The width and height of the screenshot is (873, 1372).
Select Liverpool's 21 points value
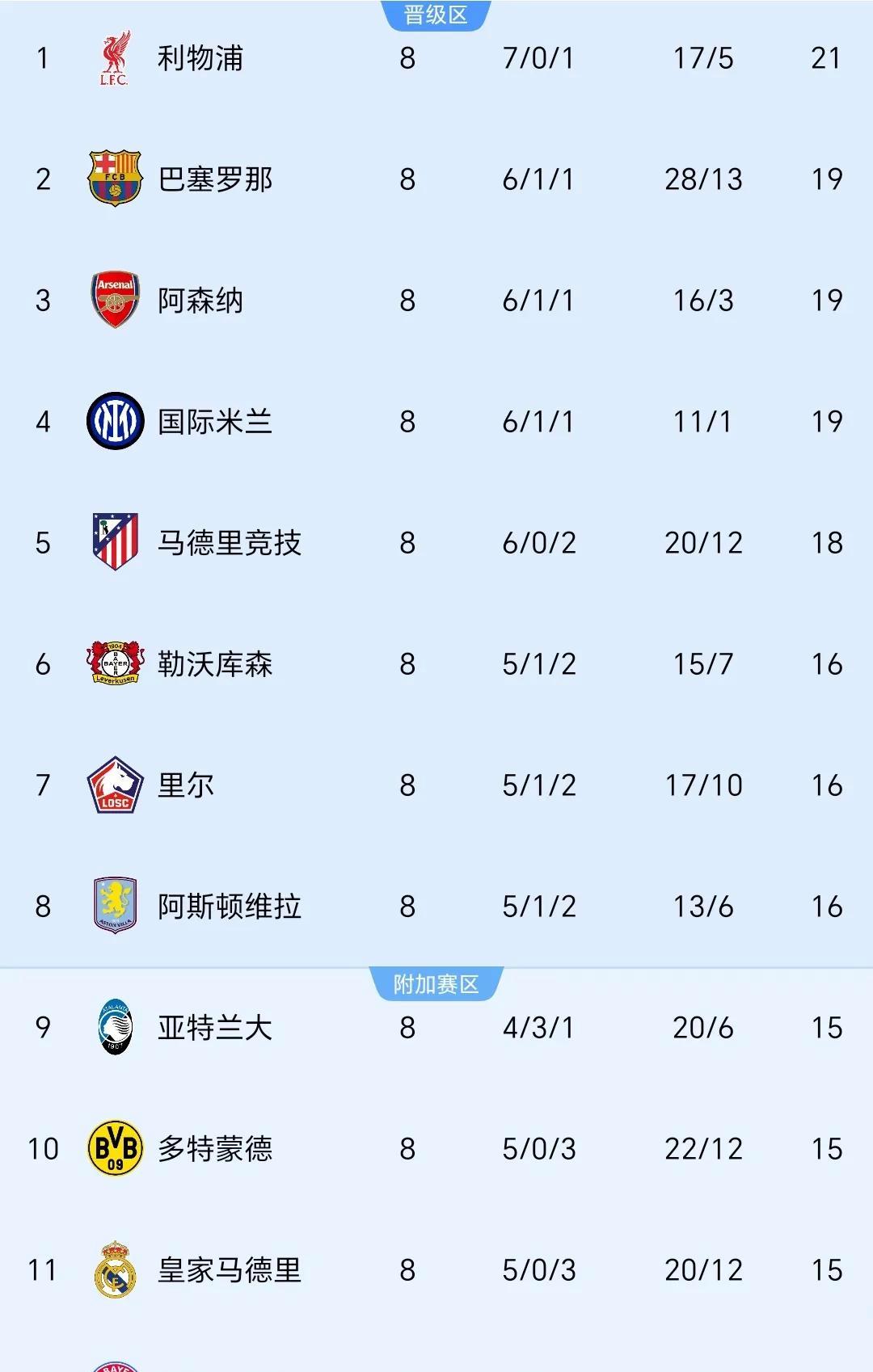(826, 58)
